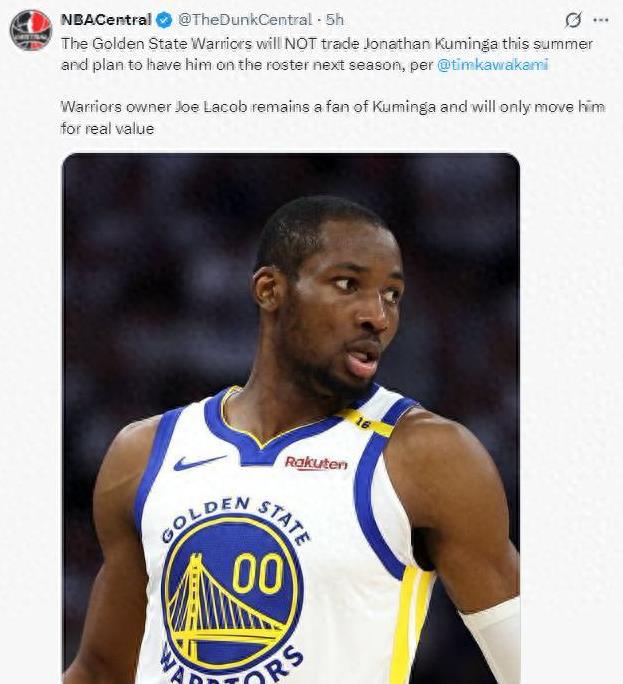The height and width of the screenshot is (684, 623).
Task: Click the Nike swoosh on the jersey
Action: tap(200, 462)
